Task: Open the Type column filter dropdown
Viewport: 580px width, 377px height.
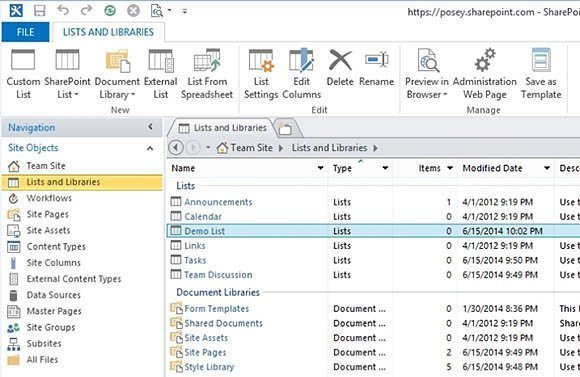Action: [385, 168]
